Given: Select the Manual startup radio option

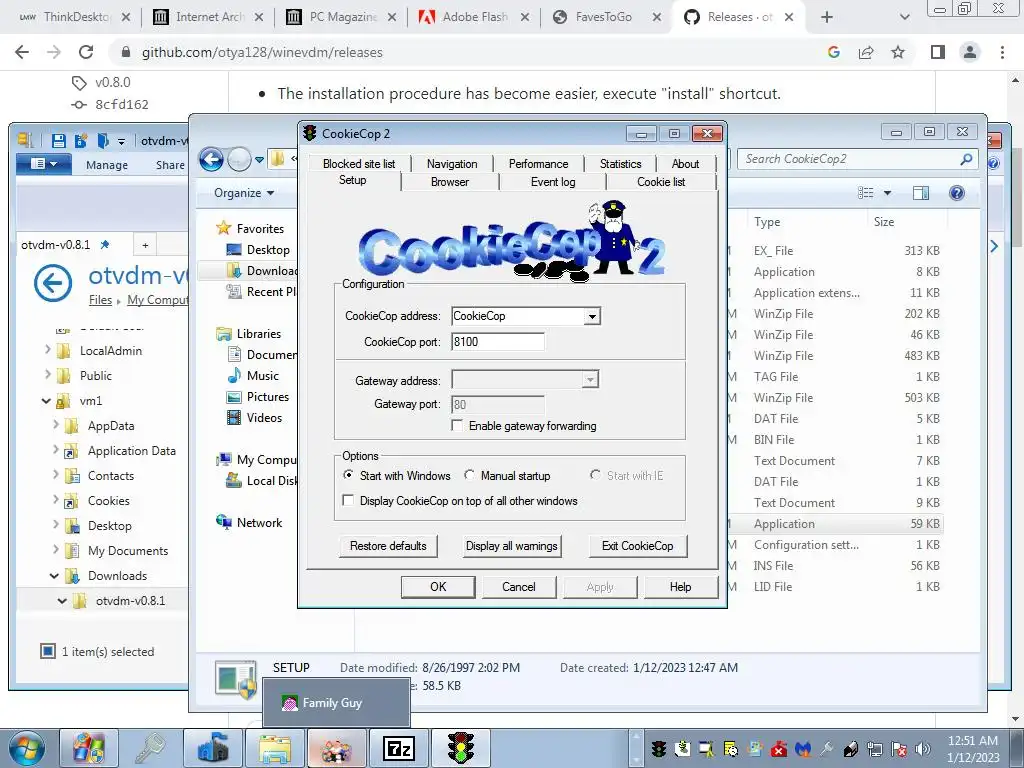Looking at the screenshot, I should tap(470, 475).
